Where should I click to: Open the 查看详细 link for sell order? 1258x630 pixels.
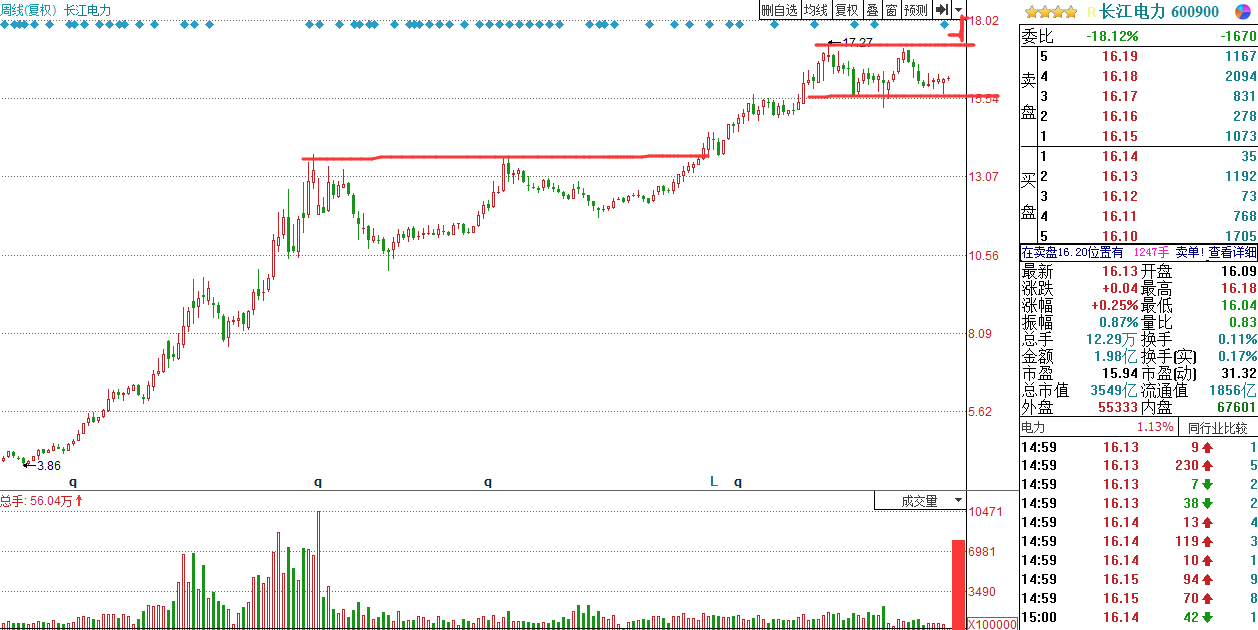coord(1232,253)
